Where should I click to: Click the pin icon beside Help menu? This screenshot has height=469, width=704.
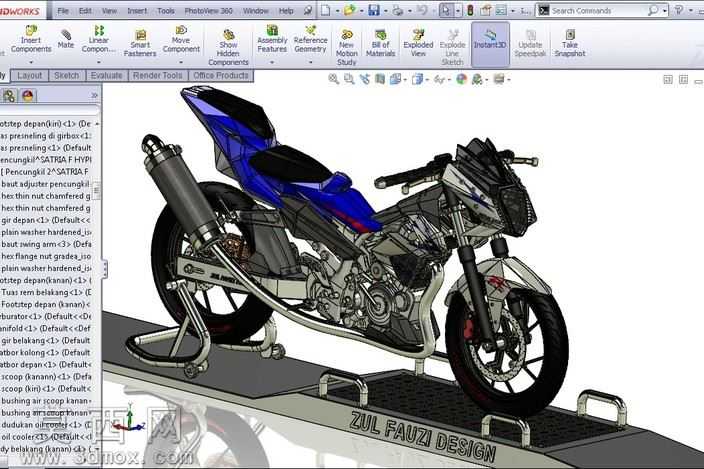tap(308, 10)
